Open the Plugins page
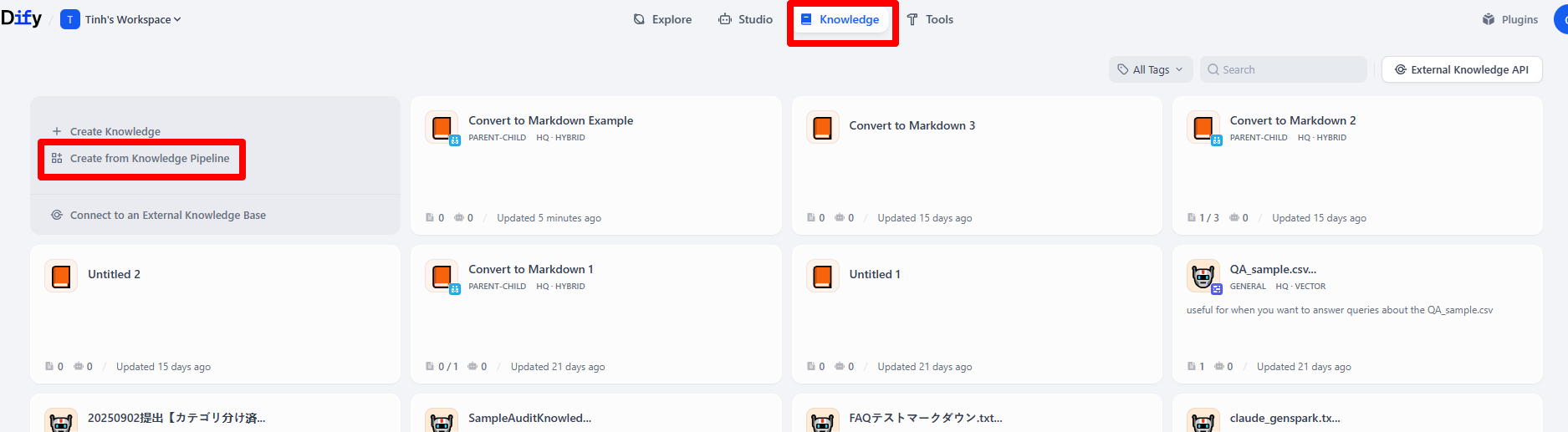The height and width of the screenshot is (432, 1568). [x=1509, y=19]
